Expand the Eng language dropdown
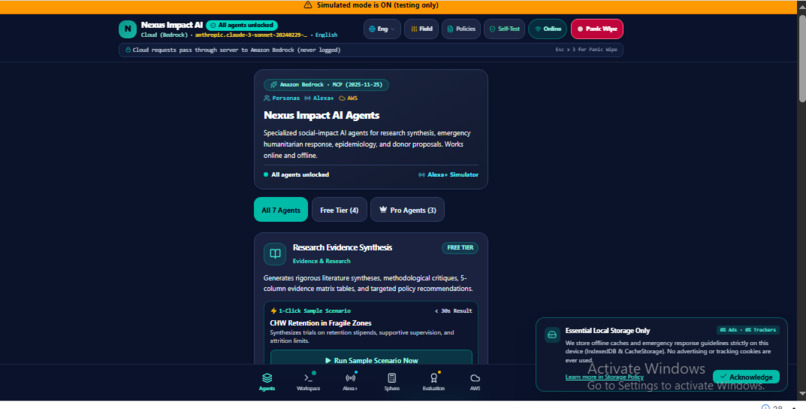Screen dimensions: 806x409 (382, 29)
